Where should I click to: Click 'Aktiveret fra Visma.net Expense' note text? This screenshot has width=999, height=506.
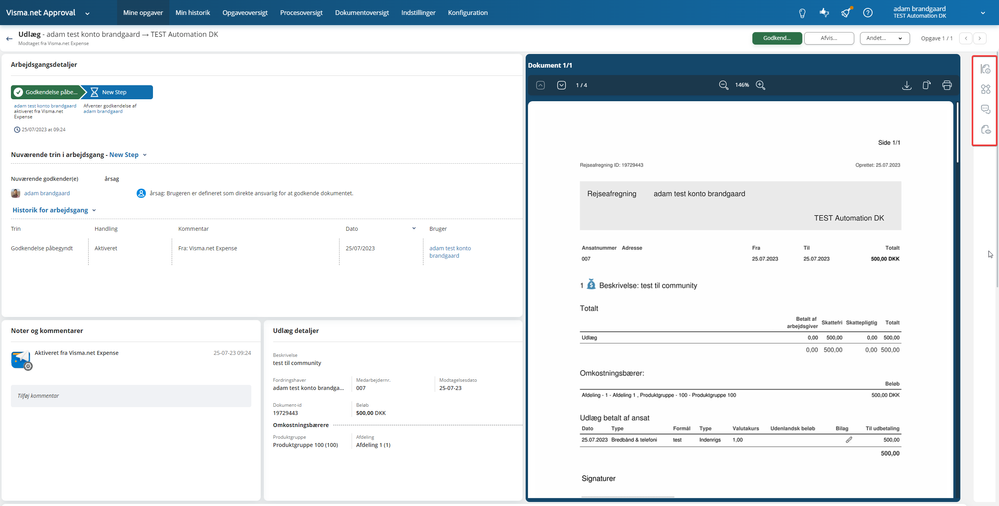click(x=76, y=352)
